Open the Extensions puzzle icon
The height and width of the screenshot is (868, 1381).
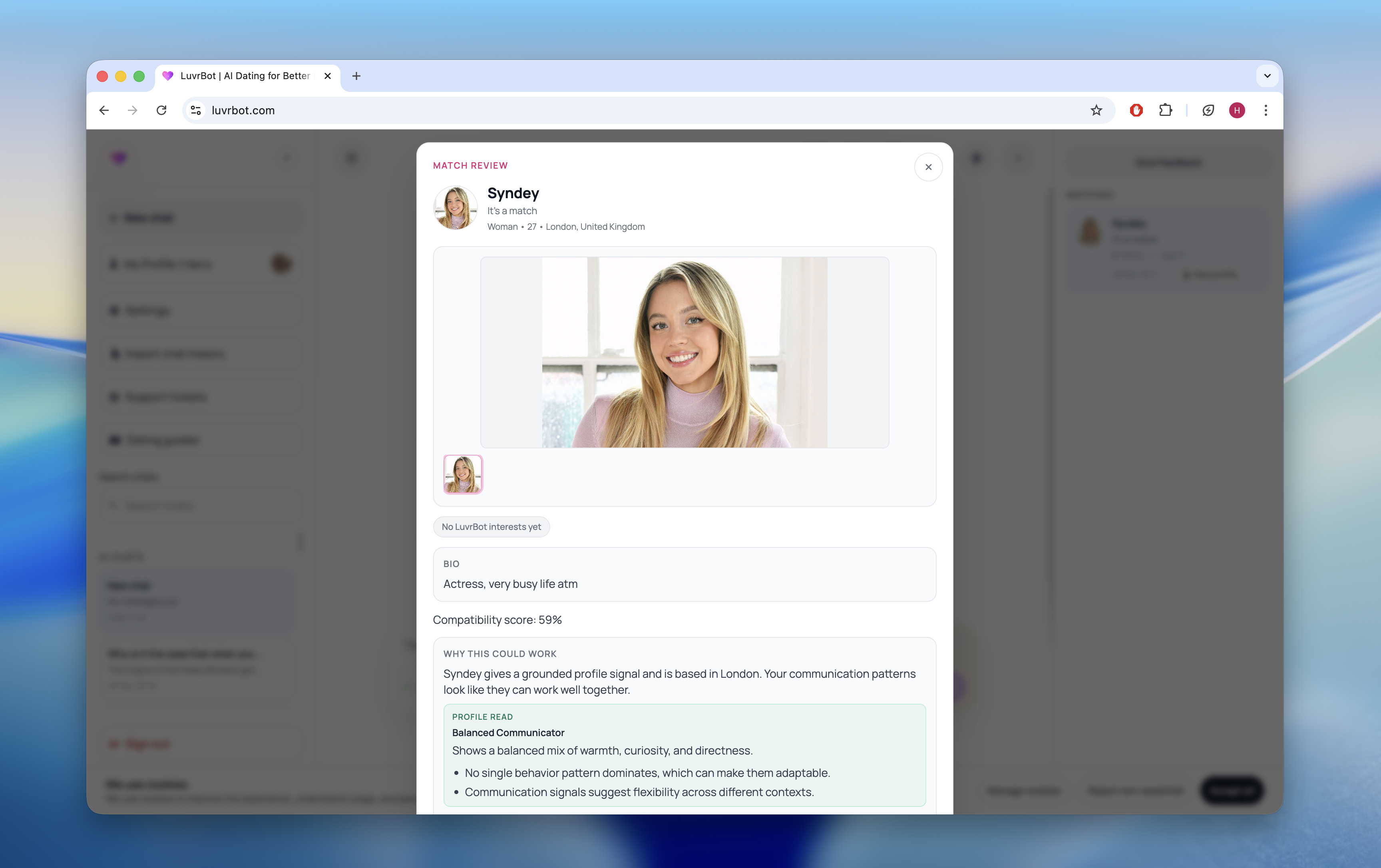click(1165, 110)
